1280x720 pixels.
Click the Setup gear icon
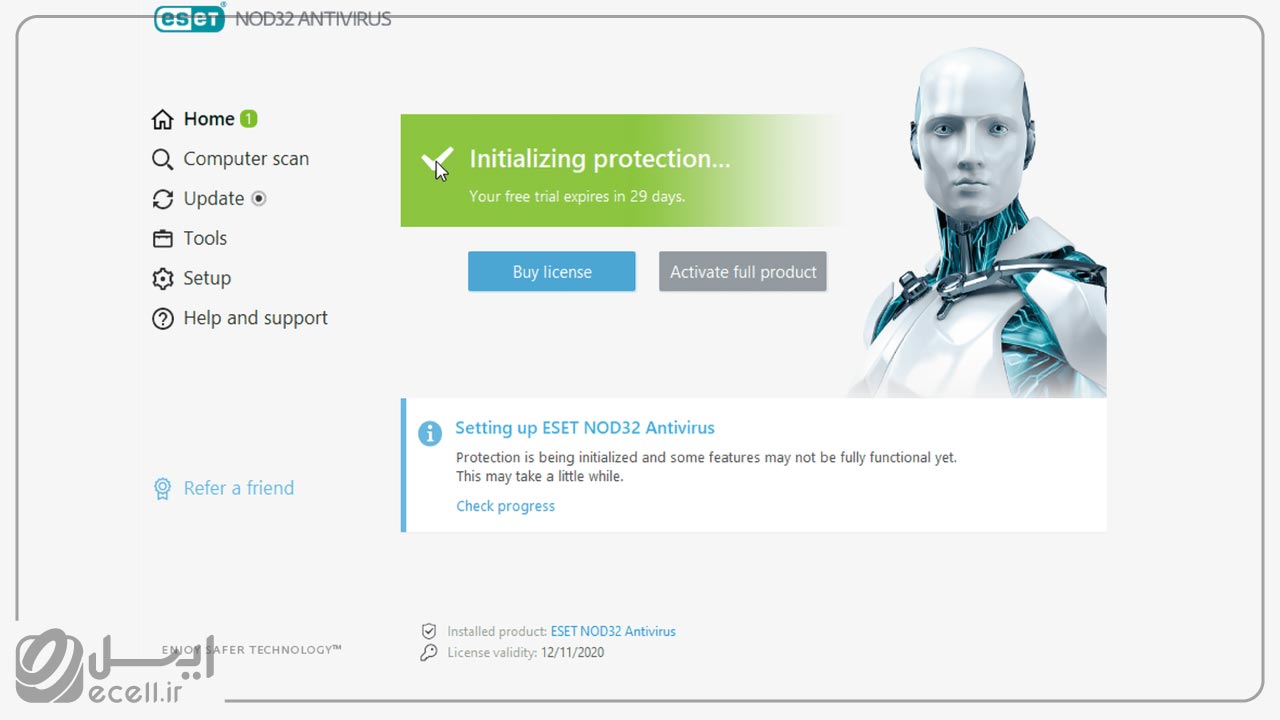(162, 279)
